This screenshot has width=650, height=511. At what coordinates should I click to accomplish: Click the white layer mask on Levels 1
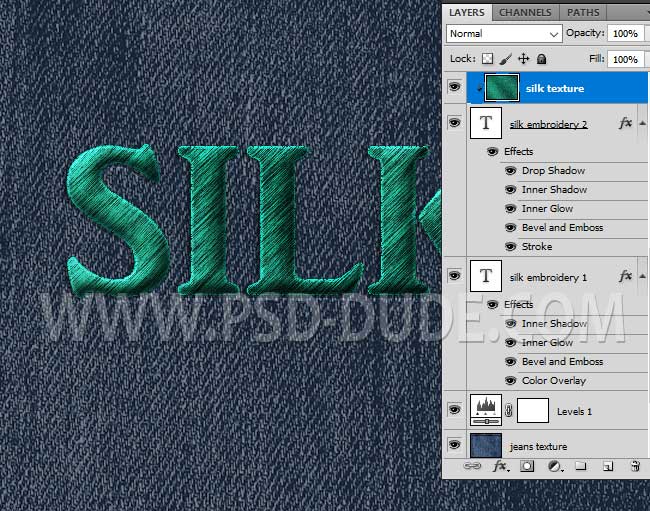tap(533, 410)
